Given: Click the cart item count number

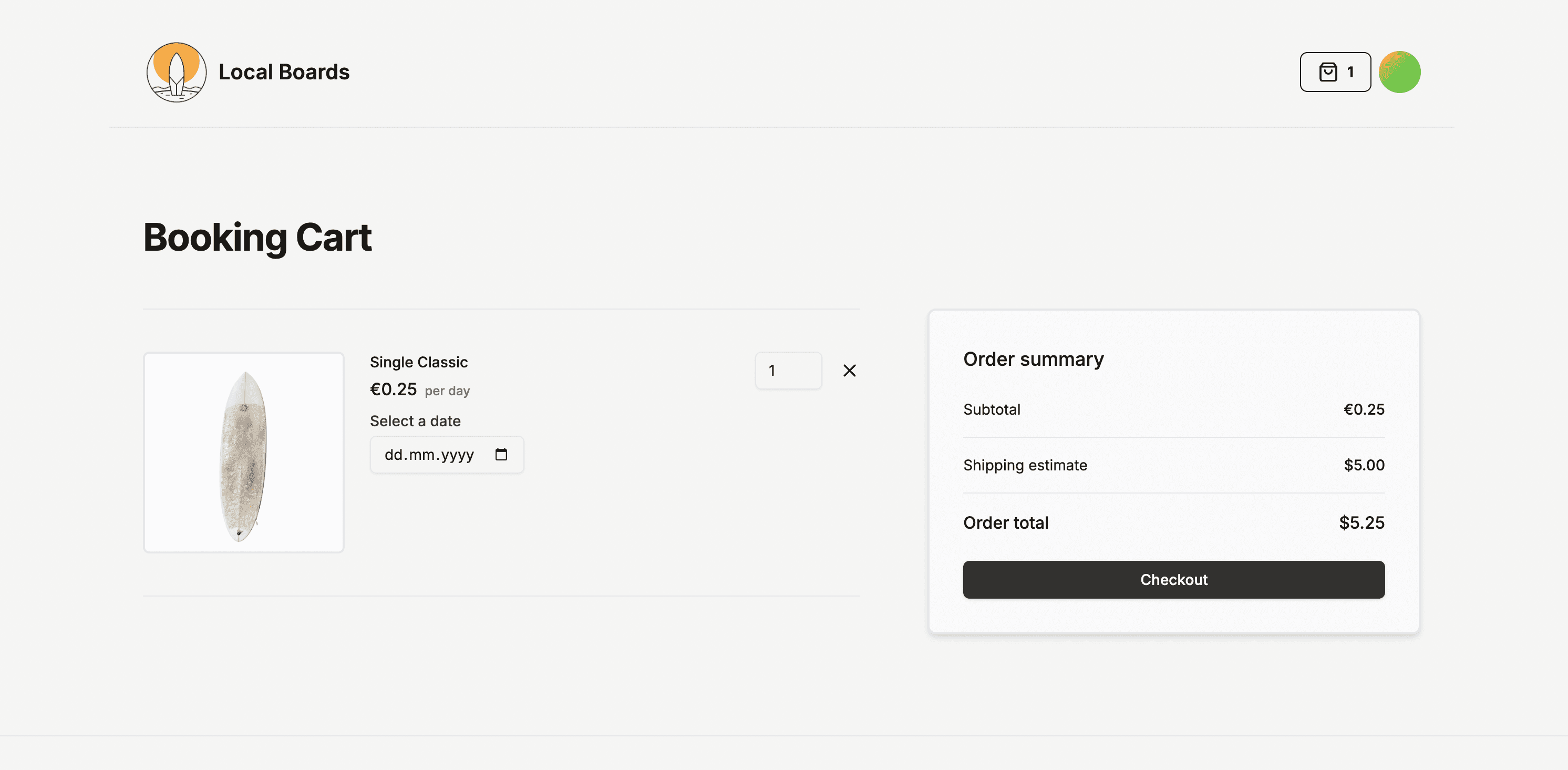Looking at the screenshot, I should click(1350, 72).
